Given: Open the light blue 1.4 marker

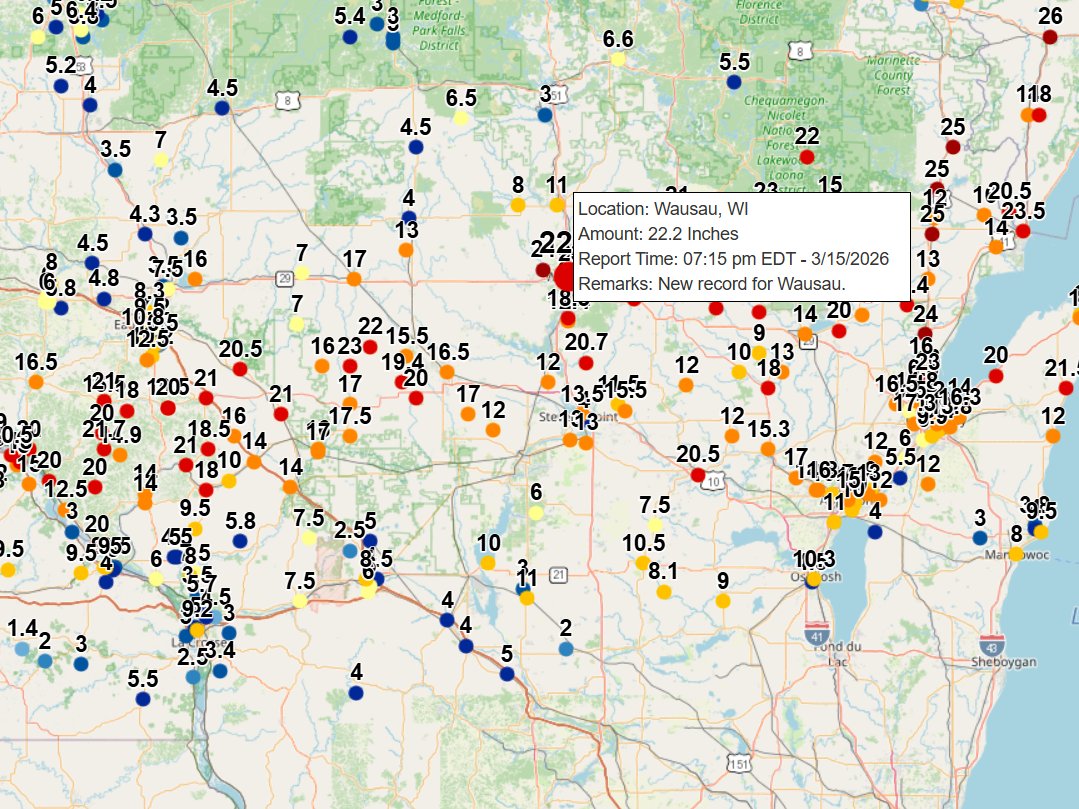Looking at the screenshot, I should point(22,648).
